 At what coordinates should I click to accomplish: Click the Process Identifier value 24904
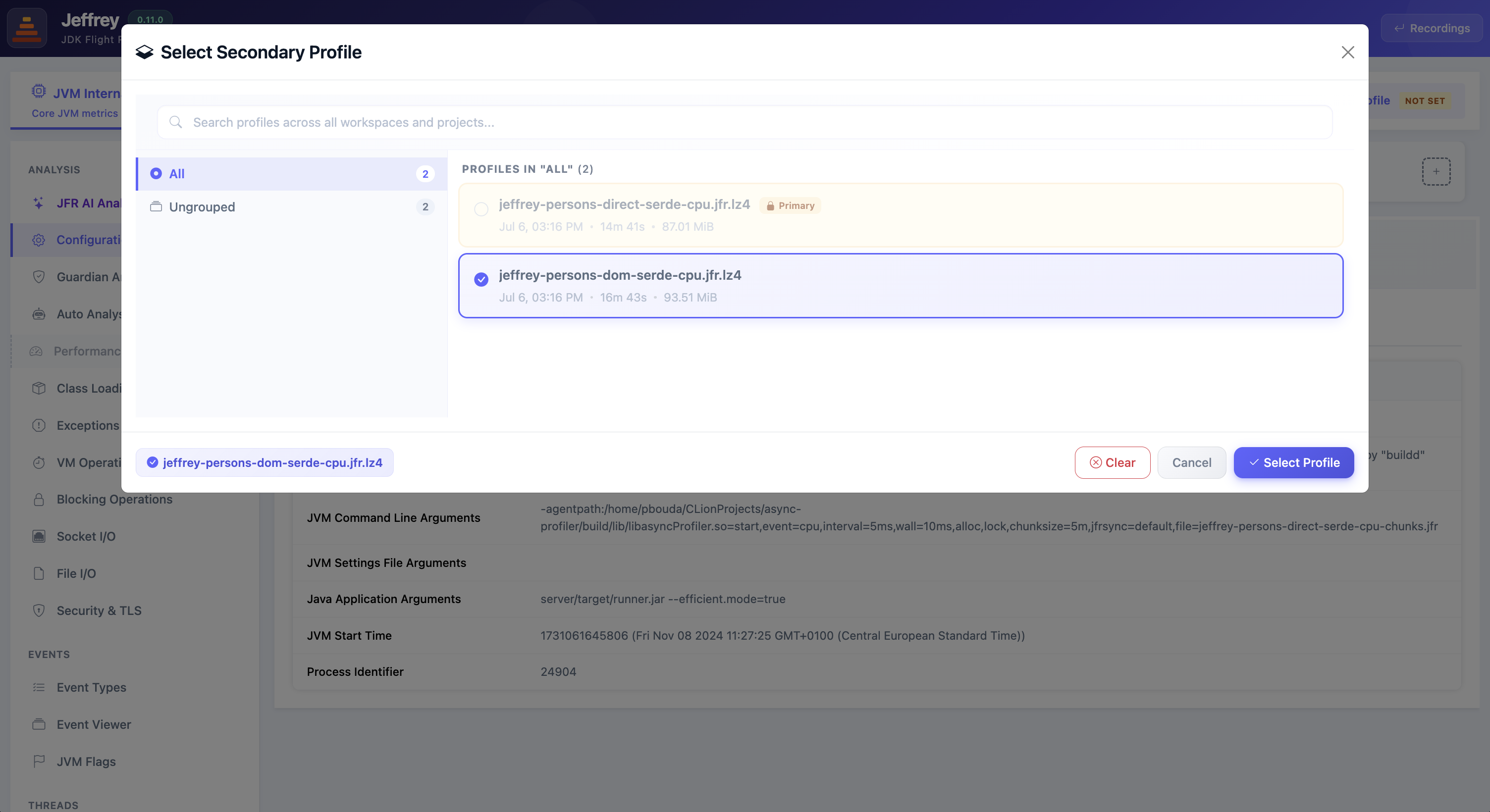coord(558,671)
